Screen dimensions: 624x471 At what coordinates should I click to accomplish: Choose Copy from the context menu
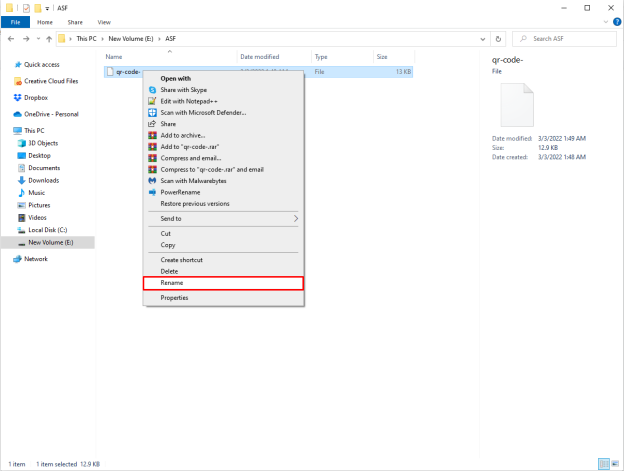223,245
